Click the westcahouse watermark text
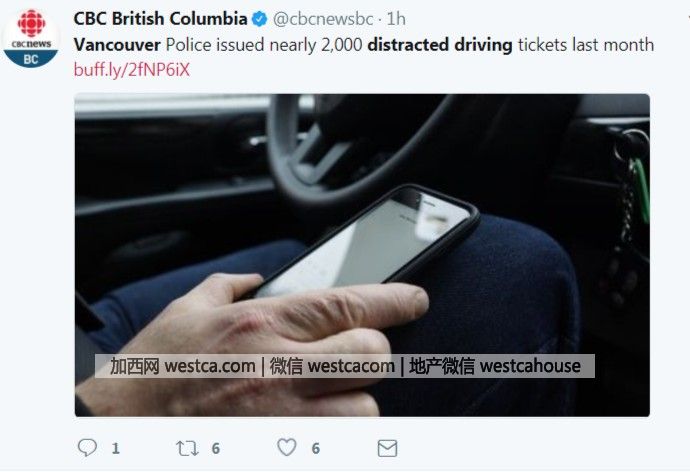 [x=530, y=366]
